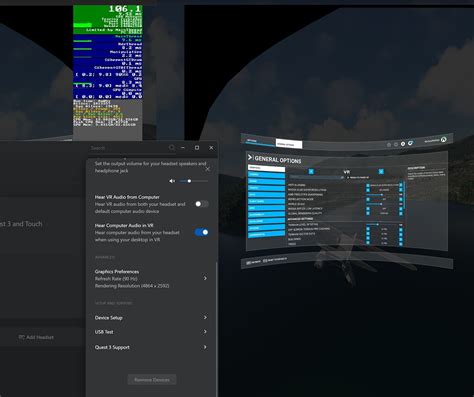Click Buildings setting left arrow
The width and height of the screenshot is (474, 397).
368,239
